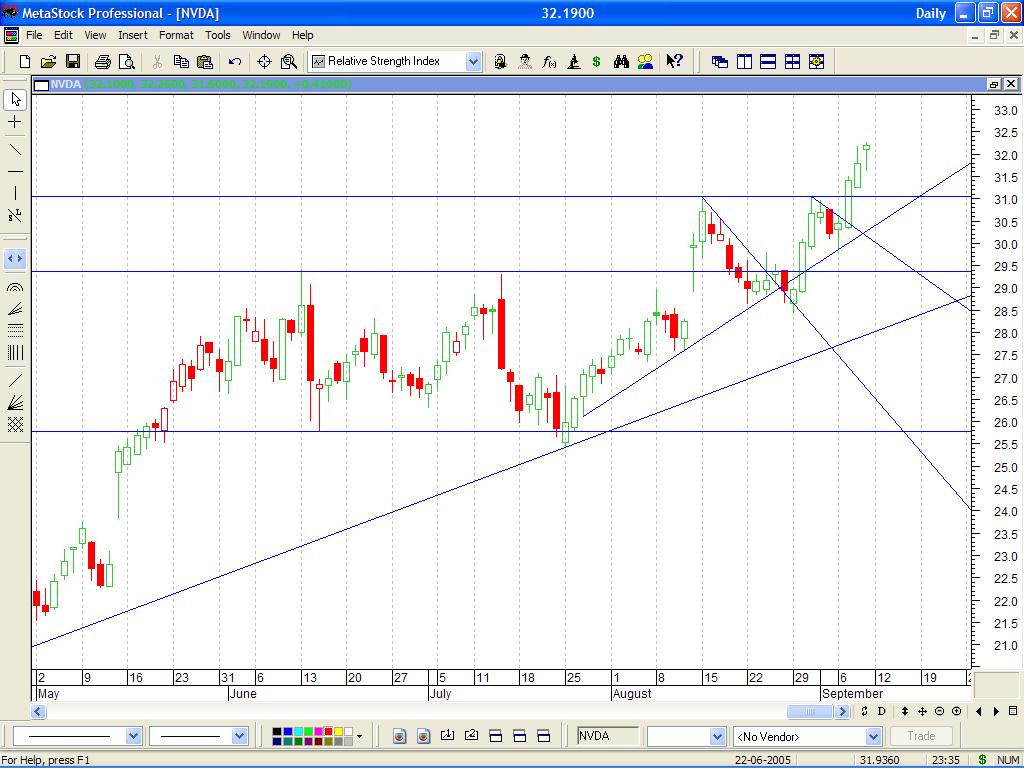This screenshot has height=768, width=1024.
Task: Open the Format menu
Action: [x=176, y=35]
